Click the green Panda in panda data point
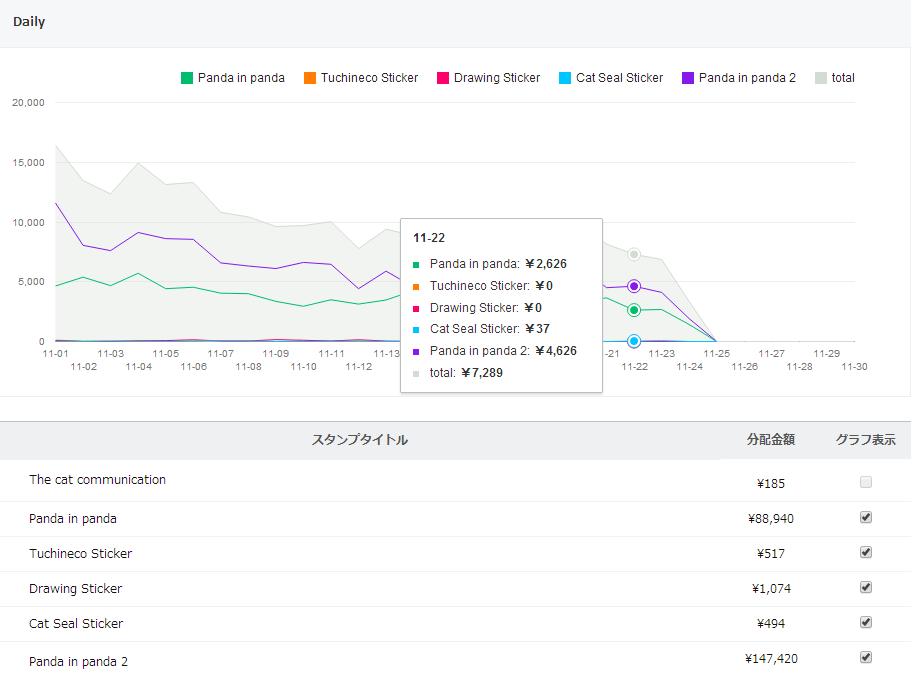The image size is (921, 682). click(x=634, y=310)
